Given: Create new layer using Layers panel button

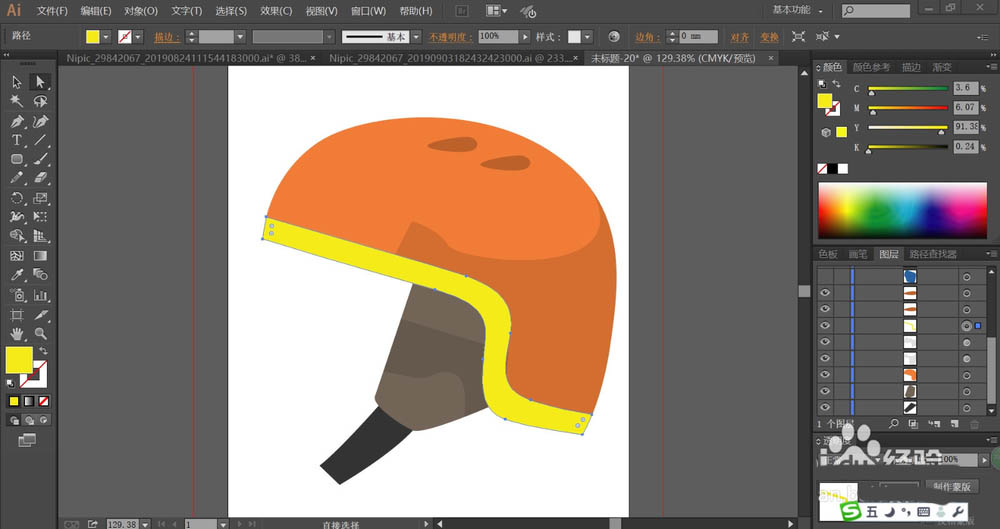Looking at the screenshot, I should point(955,424).
